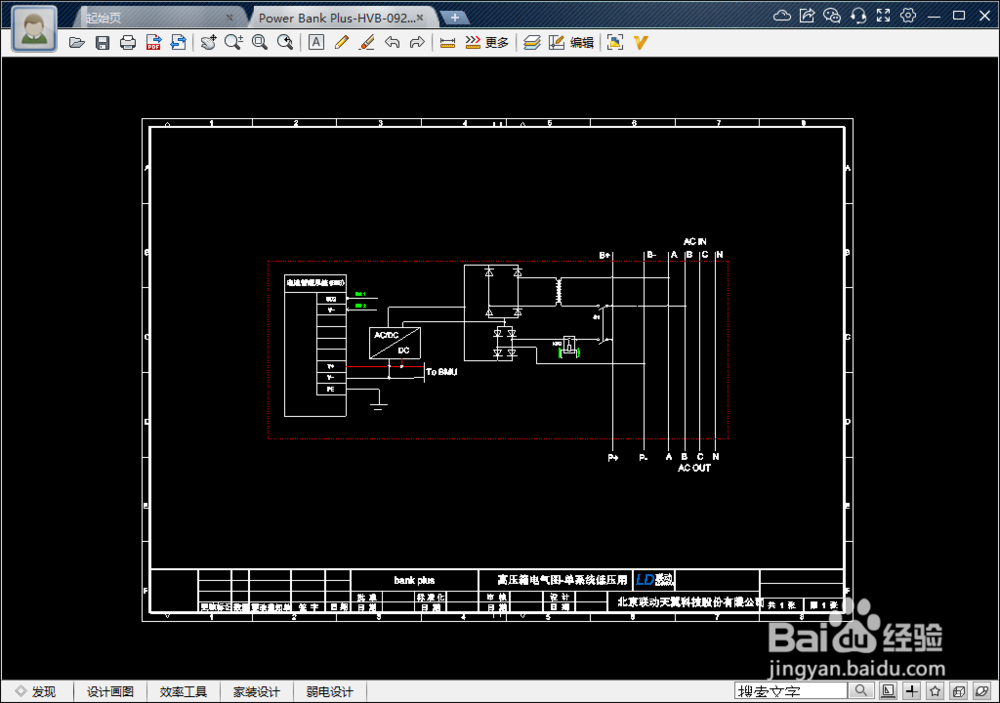Open the layers manager icon

point(532,43)
